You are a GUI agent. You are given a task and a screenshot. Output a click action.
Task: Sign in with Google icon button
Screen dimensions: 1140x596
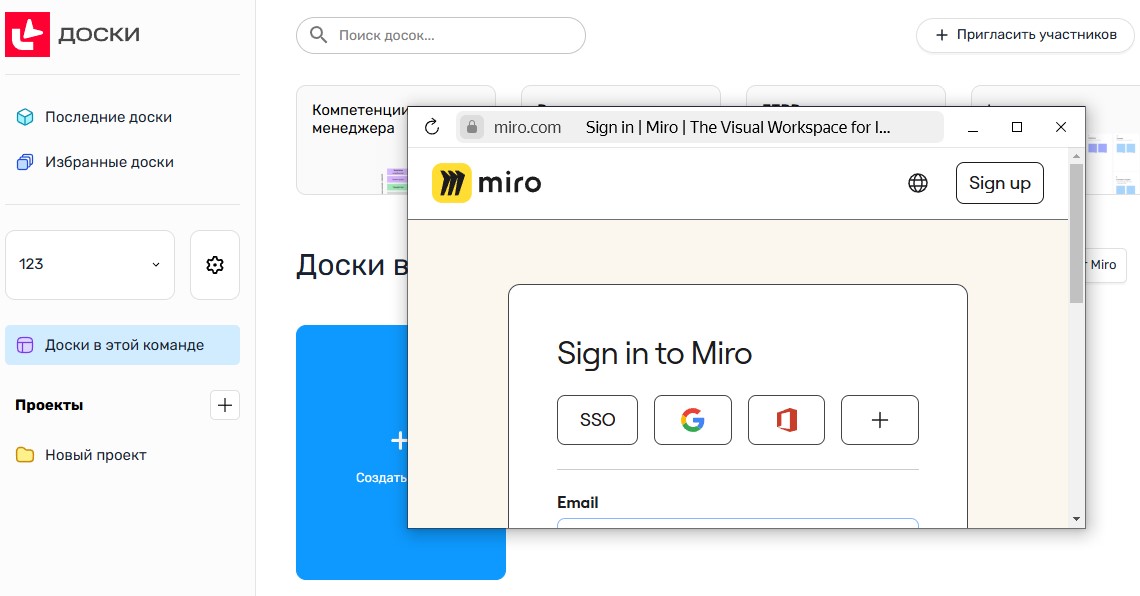pos(693,419)
